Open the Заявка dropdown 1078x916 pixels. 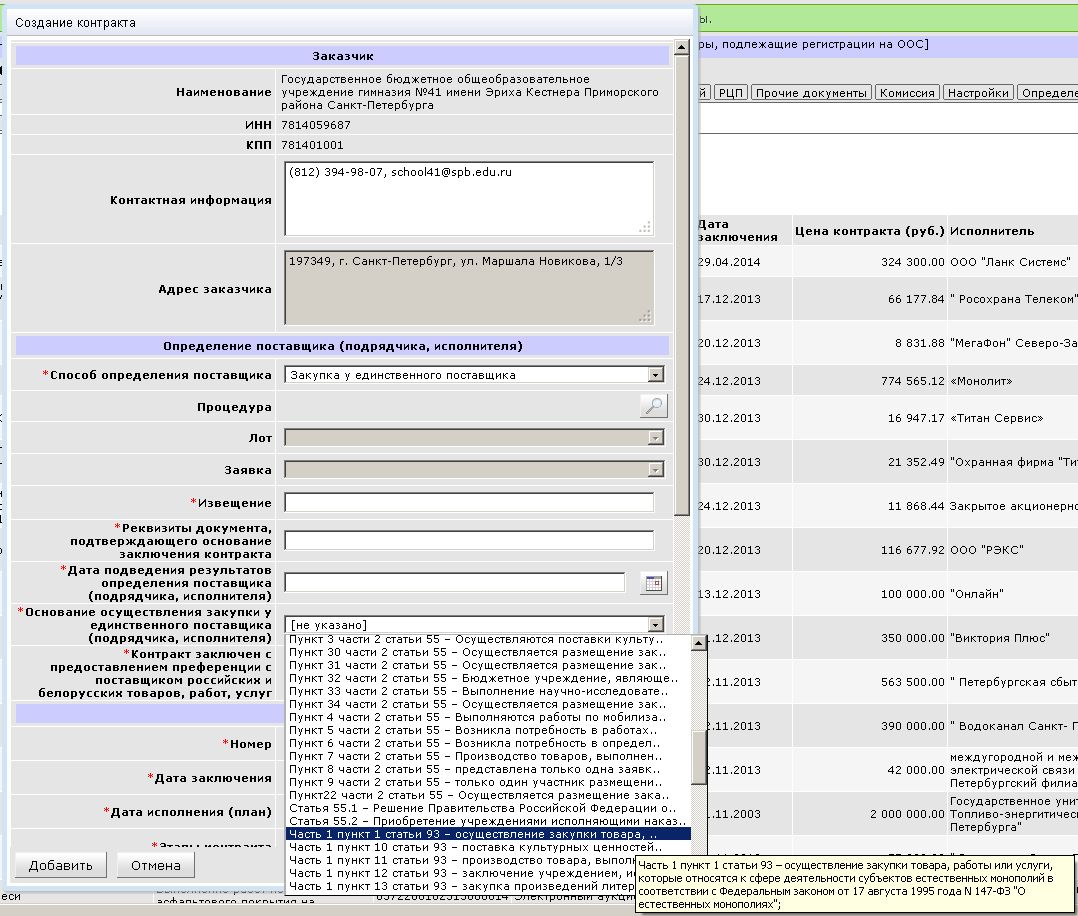(656, 469)
